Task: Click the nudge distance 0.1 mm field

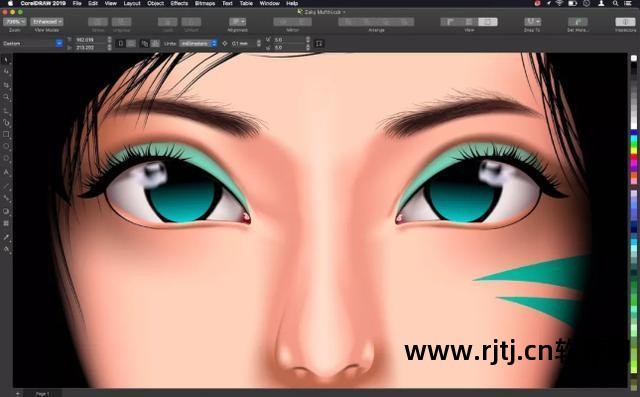Action: pos(242,43)
